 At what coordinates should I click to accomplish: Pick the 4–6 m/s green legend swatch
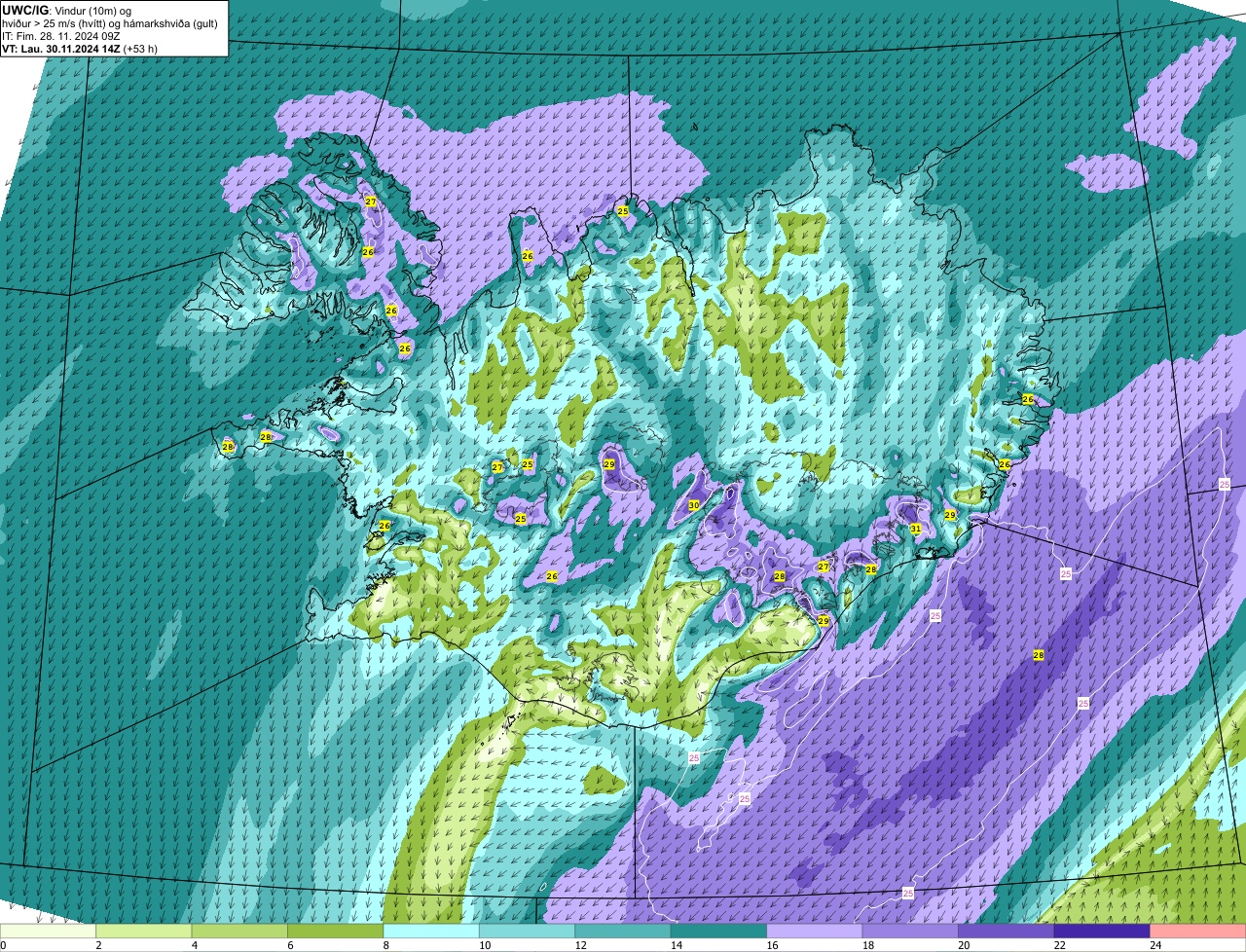pos(239,931)
